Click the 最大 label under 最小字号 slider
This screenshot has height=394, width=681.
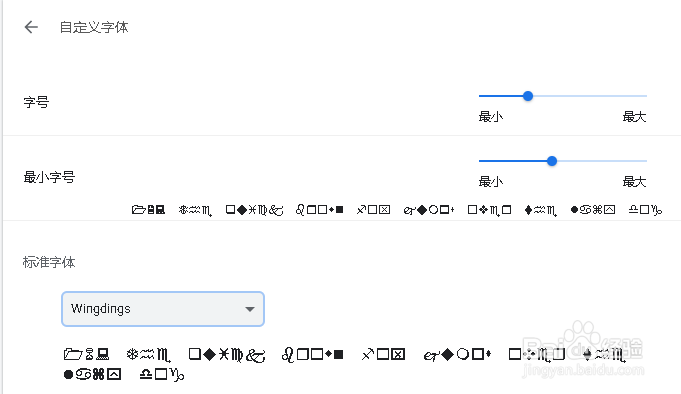634,181
